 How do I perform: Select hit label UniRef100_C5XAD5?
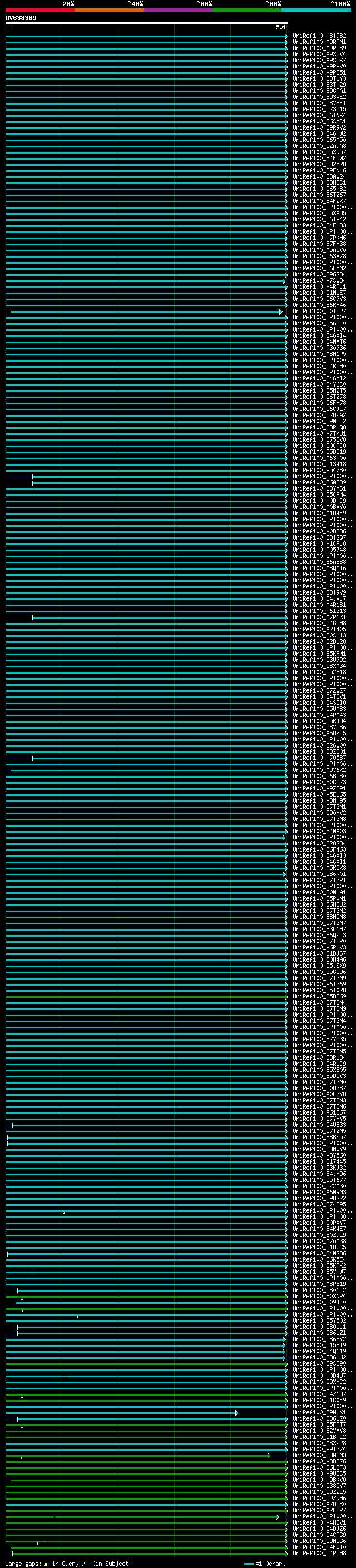(x=319, y=213)
